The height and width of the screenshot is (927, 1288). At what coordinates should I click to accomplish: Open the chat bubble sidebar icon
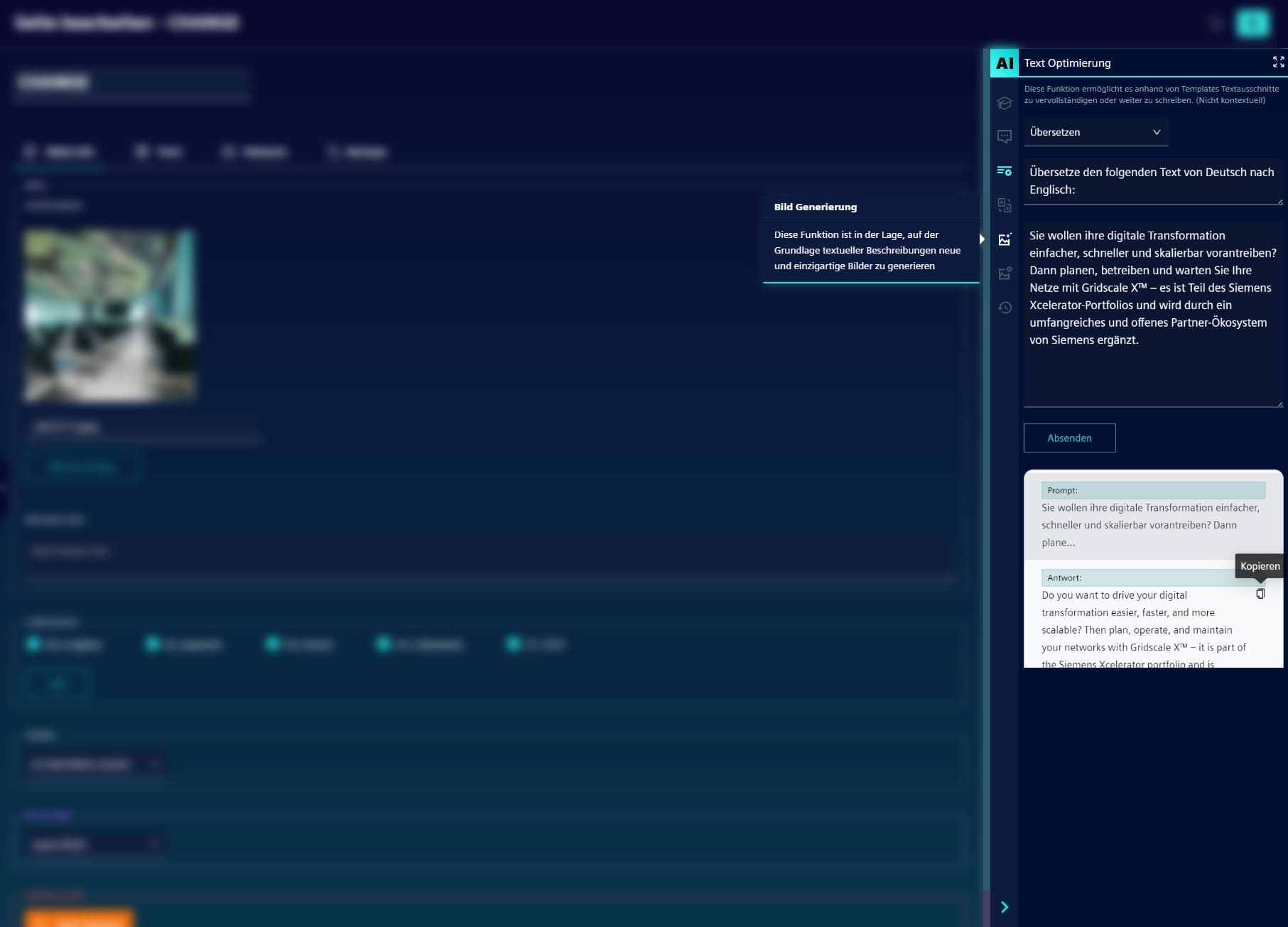click(x=1004, y=136)
